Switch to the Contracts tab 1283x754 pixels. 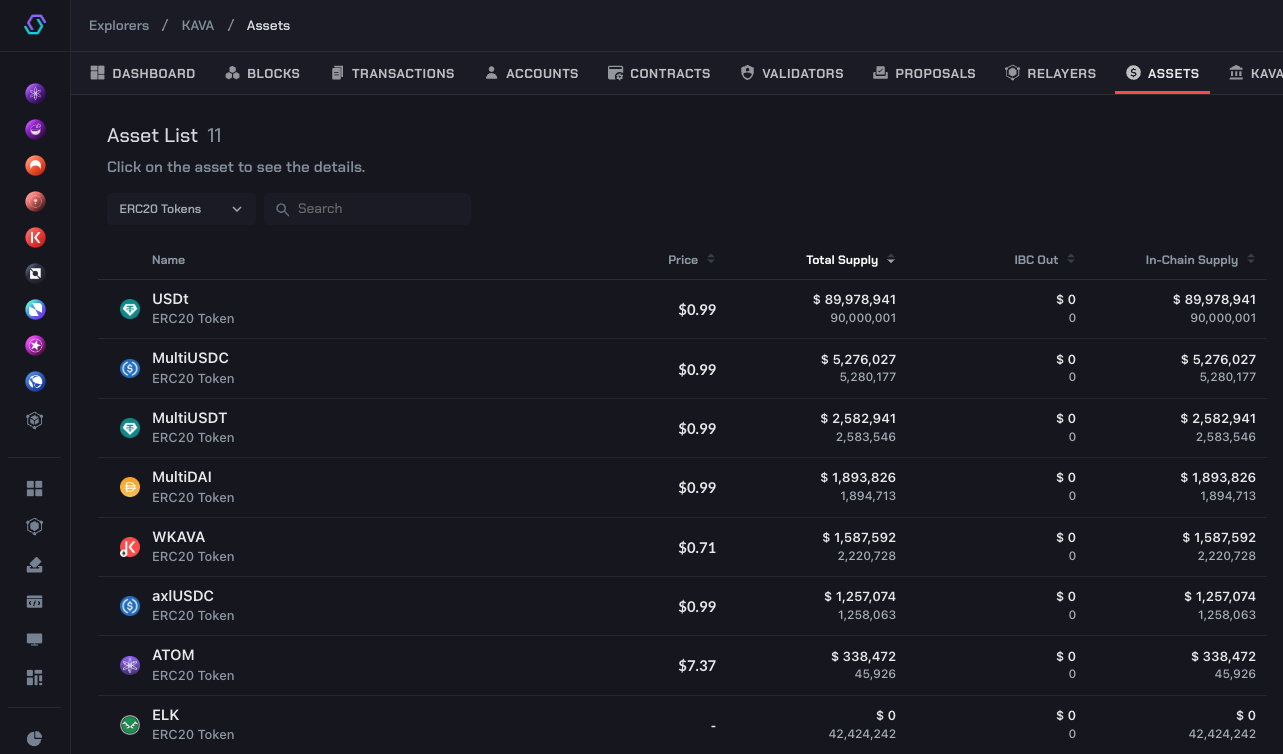(x=659, y=73)
